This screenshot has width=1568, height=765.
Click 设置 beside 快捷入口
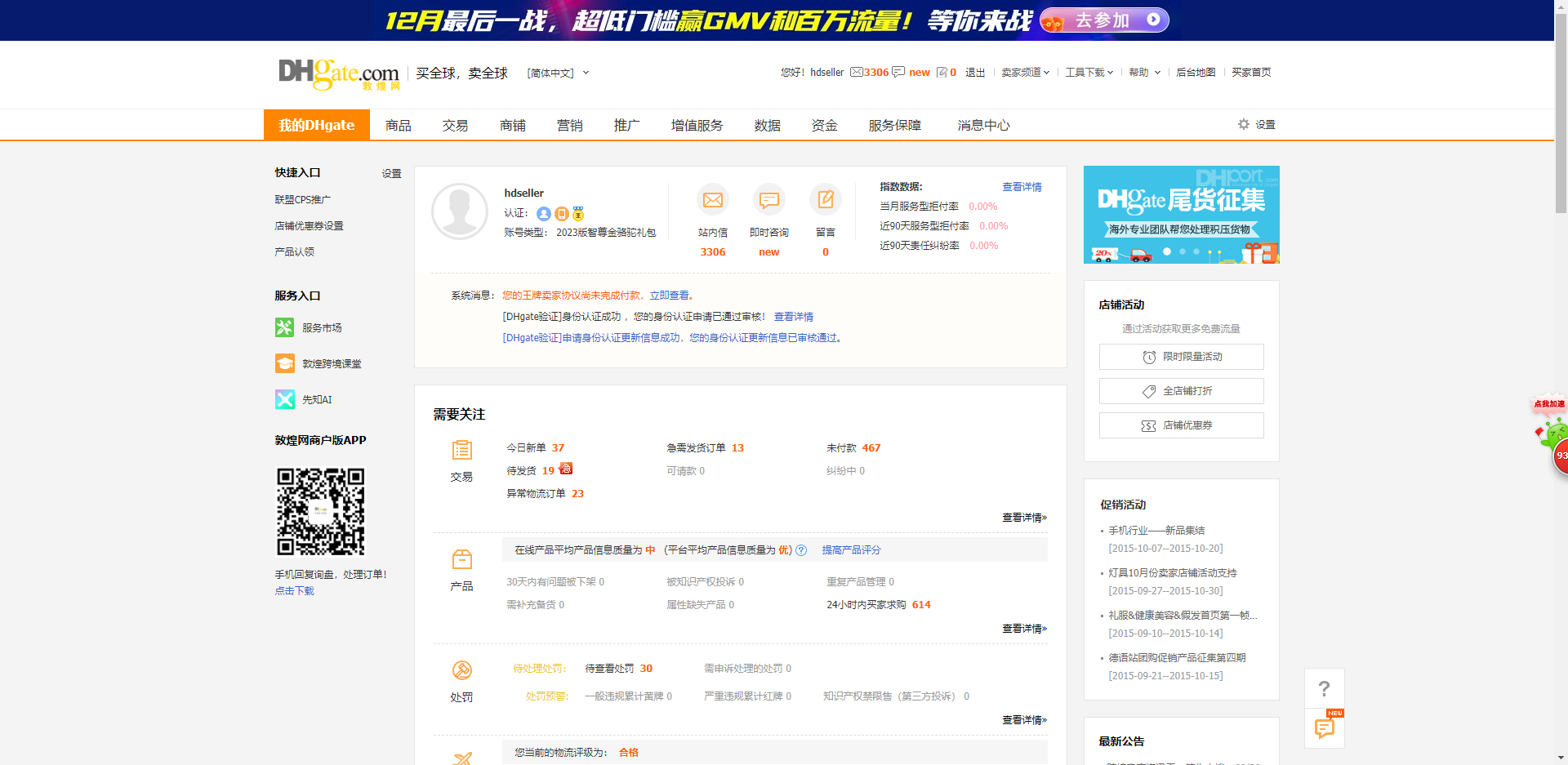tap(391, 173)
